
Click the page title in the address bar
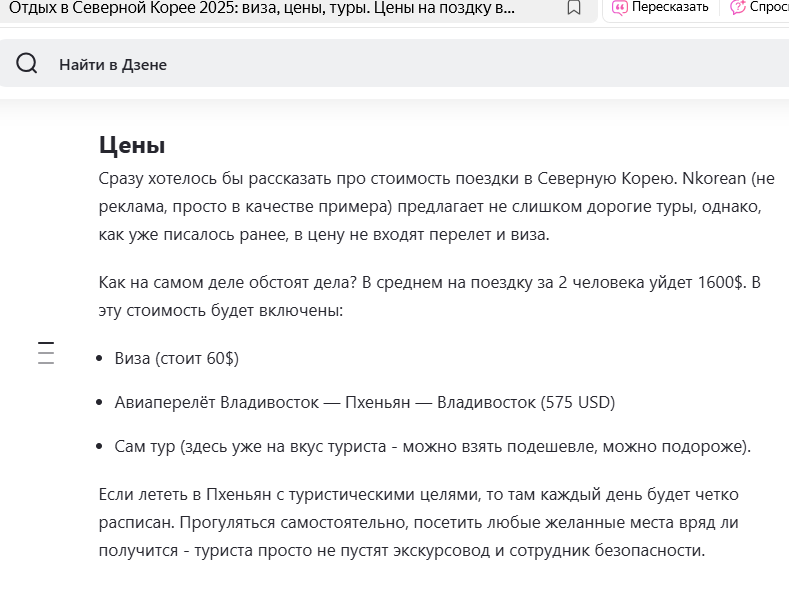(262, 8)
